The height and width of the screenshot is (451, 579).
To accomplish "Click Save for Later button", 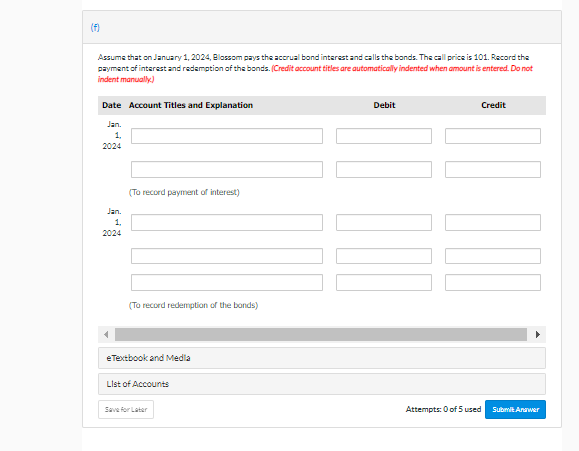I will [x=126, y=409].
